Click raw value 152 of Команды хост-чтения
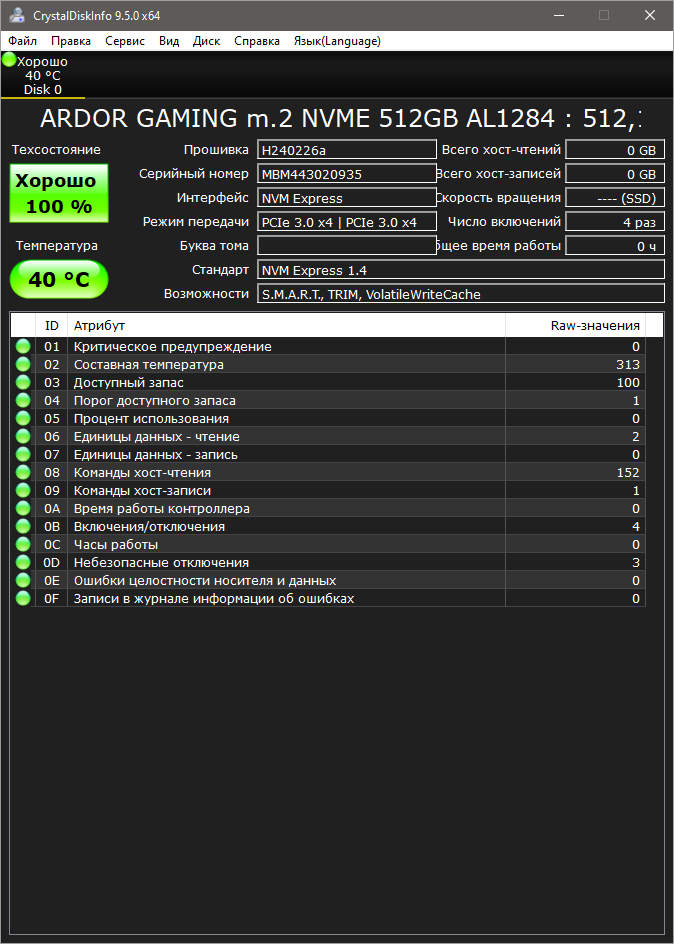The width and height of the screenshot is (674, 944). pos(628,473)
